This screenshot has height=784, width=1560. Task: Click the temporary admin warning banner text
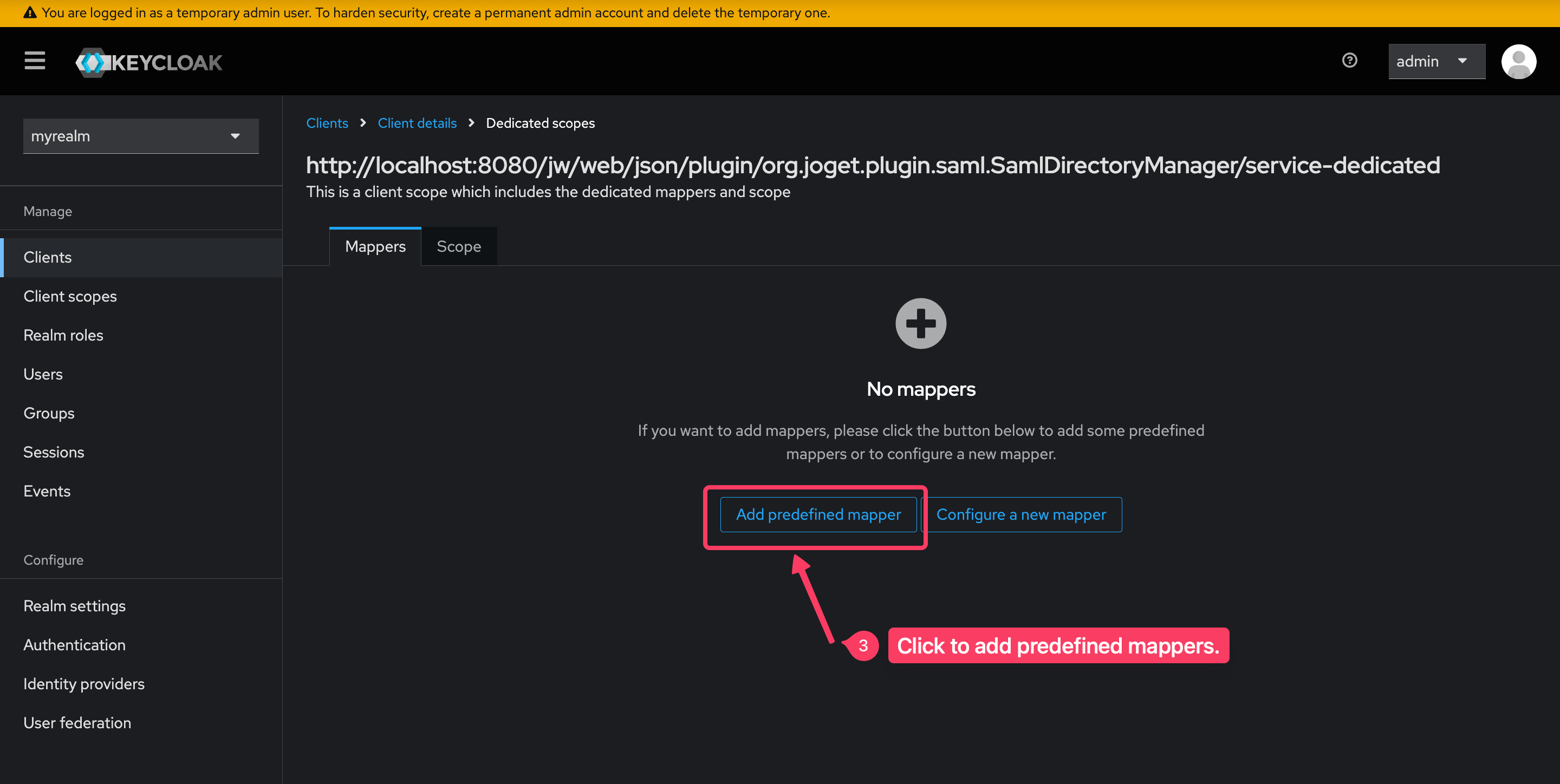pyautogui.click(x=435, y=12)
